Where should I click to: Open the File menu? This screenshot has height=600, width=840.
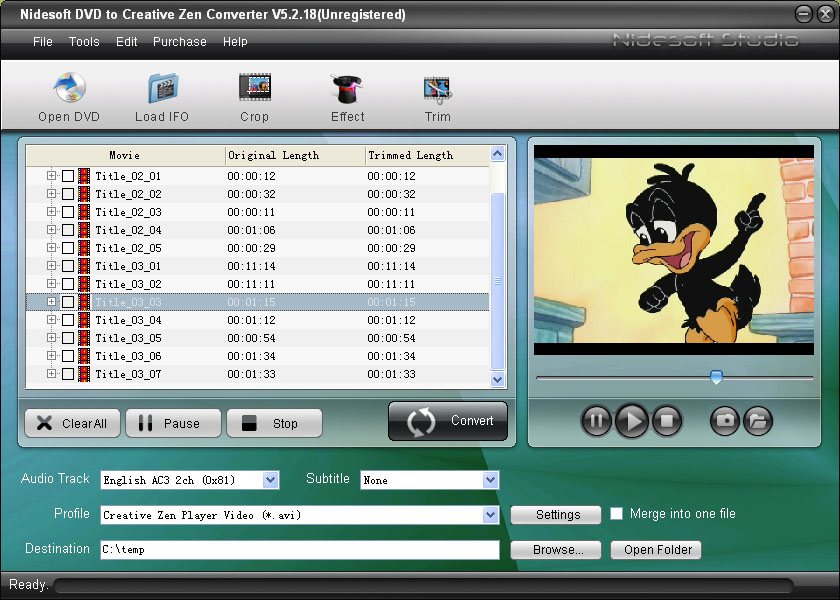pyautogui.click(x=43, y=42)
